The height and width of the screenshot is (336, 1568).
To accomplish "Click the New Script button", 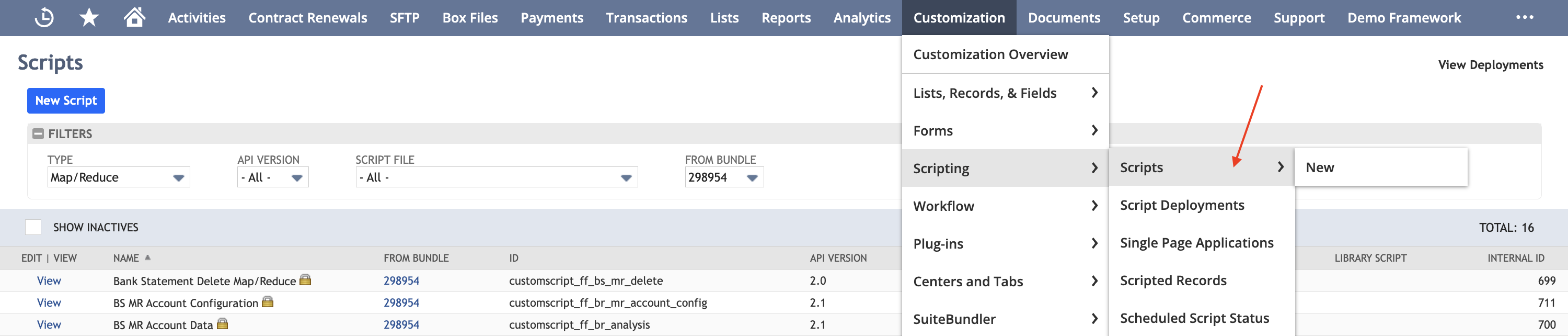I will 66,100.
